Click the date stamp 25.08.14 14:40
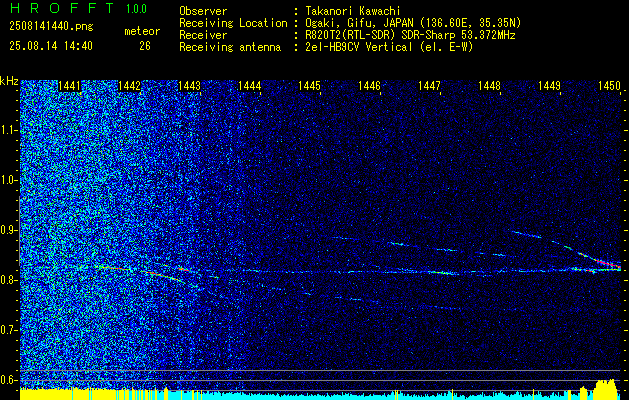The height and width of the screenshot is (400, 629). click(x=51, y=46)
